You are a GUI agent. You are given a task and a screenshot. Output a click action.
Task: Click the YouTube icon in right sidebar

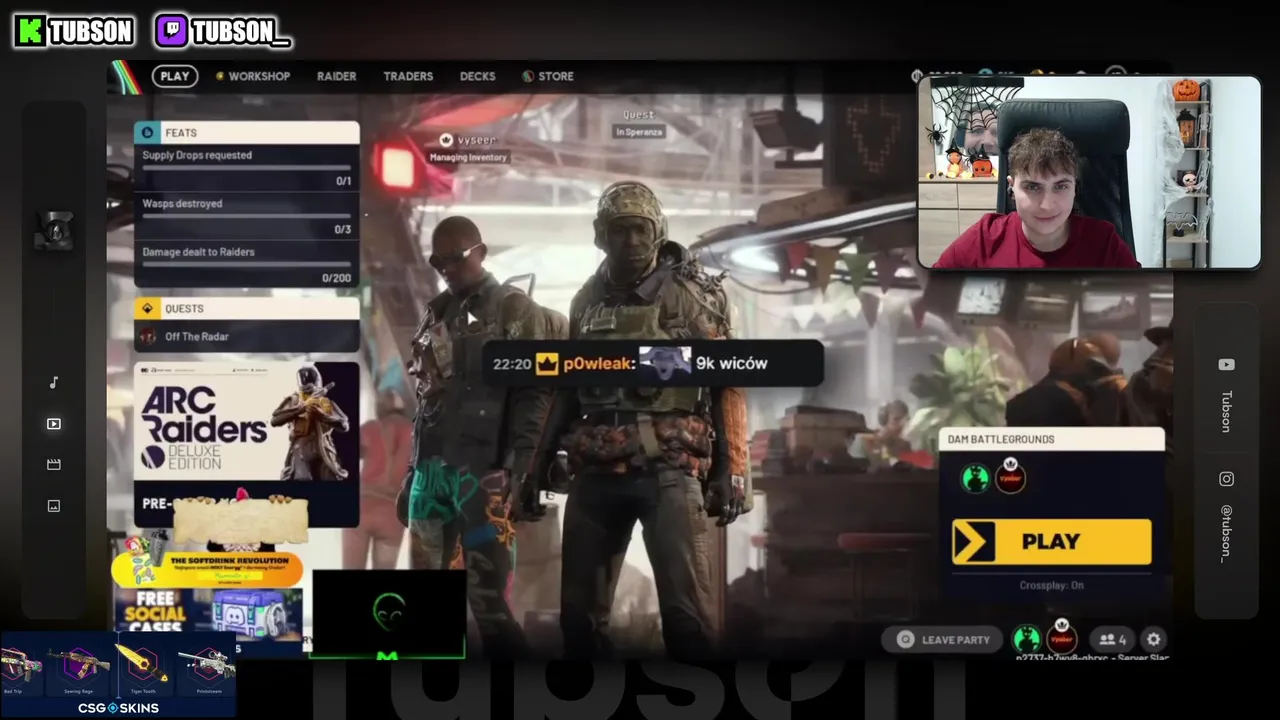(x=1226, y=365)
